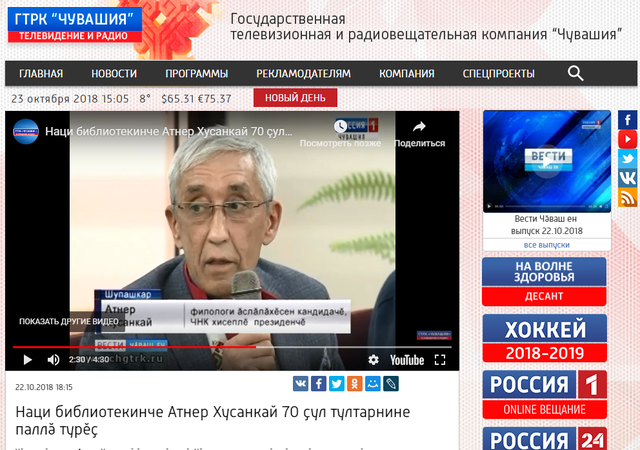Open YouTube channel from side social bar
The height and width of the screenshot is (450, 640).
pyautogui.click(x=627, y=139)
